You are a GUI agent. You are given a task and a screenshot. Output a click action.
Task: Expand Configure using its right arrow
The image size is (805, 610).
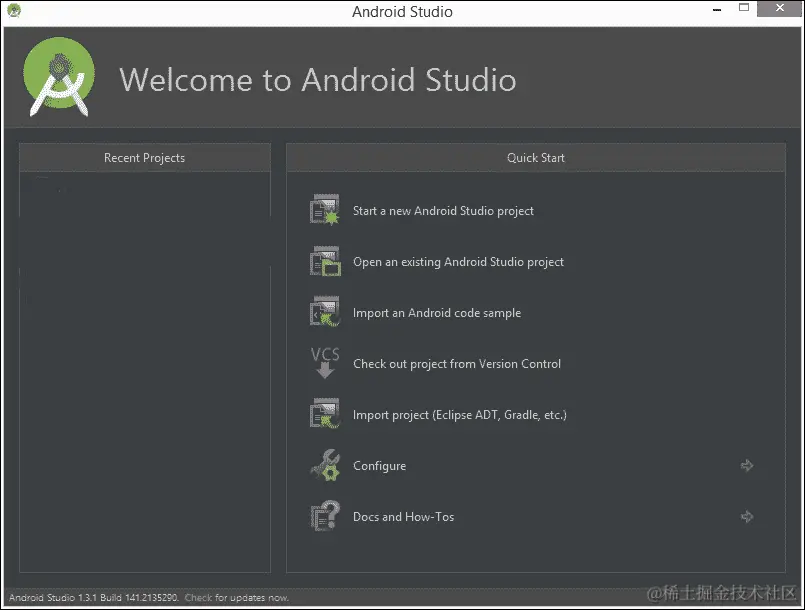coord(746,465)
